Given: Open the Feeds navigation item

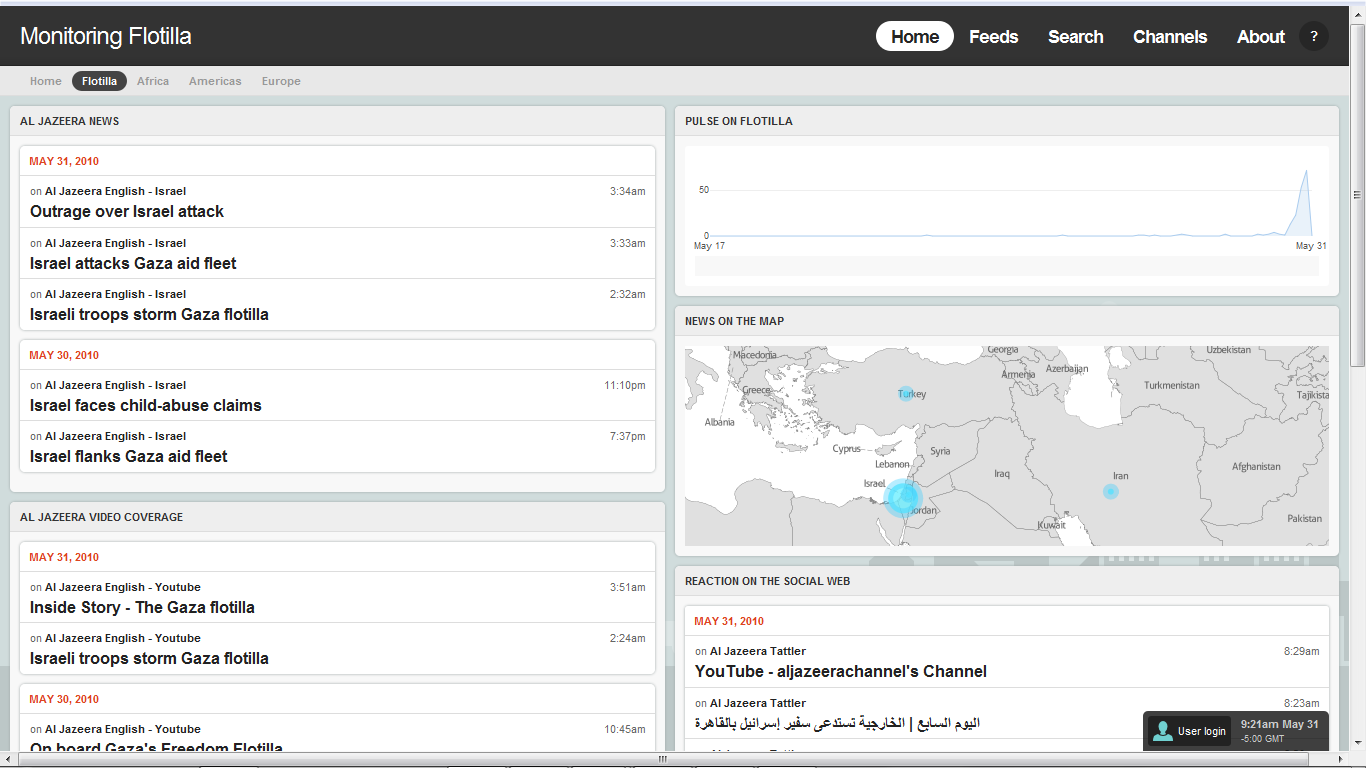Looking at the screenshot, I should [993, 37].
